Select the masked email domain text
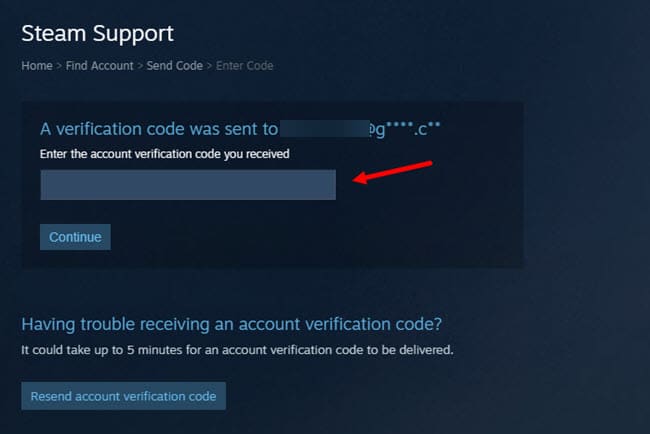The width and height of the screenshot is (650, 434). (x=405, y=129)
